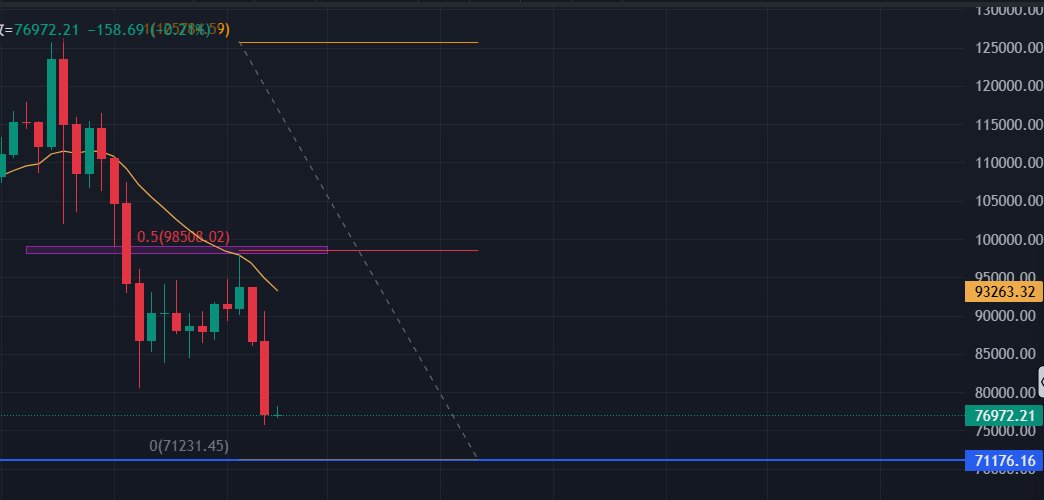Select the orange Fibonacci top line at 125000
This screenshot has width=1044, height=500.
point(358,43)
